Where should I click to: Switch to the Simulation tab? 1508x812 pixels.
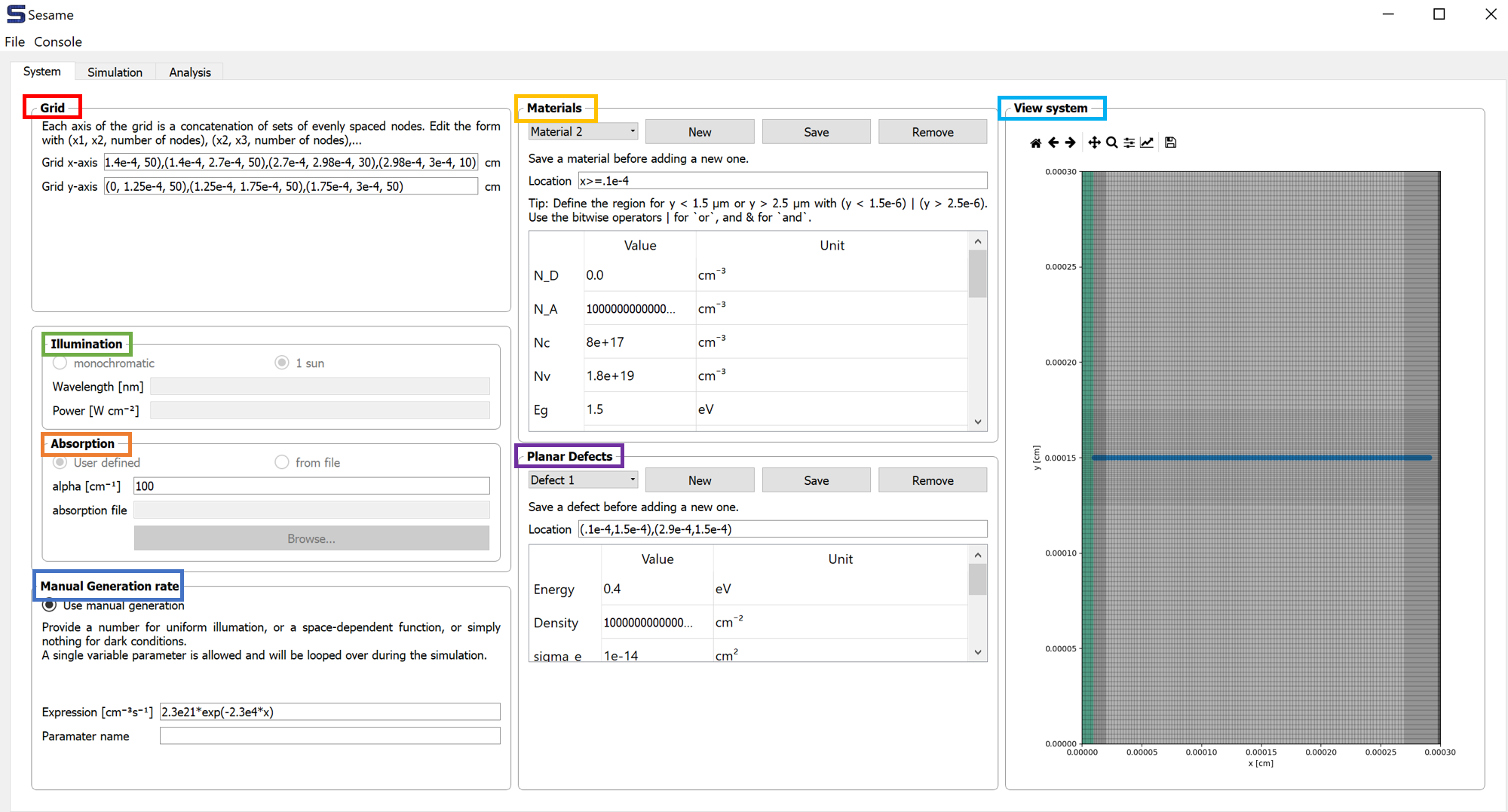coord(115,72)
